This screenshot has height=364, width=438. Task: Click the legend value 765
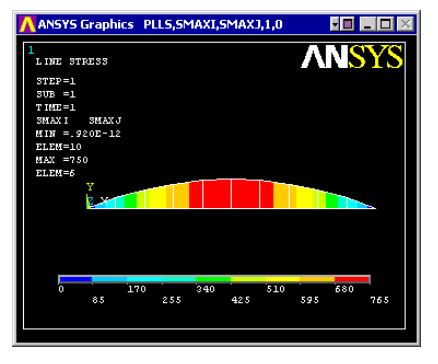(x=380, y=300)
